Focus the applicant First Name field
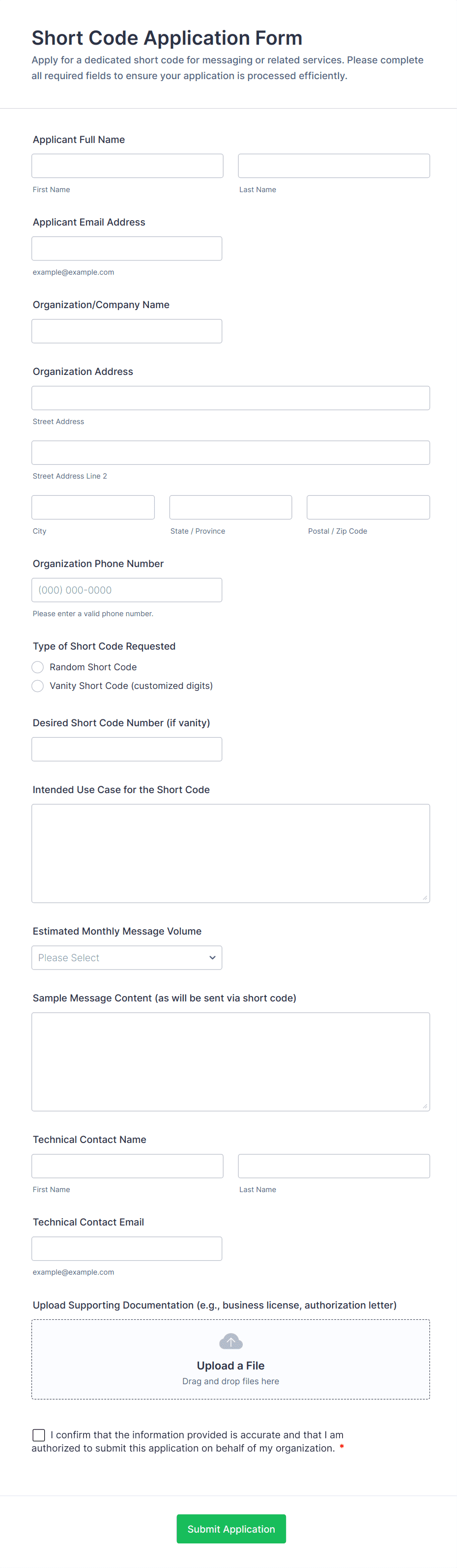Image resolution: width=457 pixels, height=1568 pixels. coord(127,166)
